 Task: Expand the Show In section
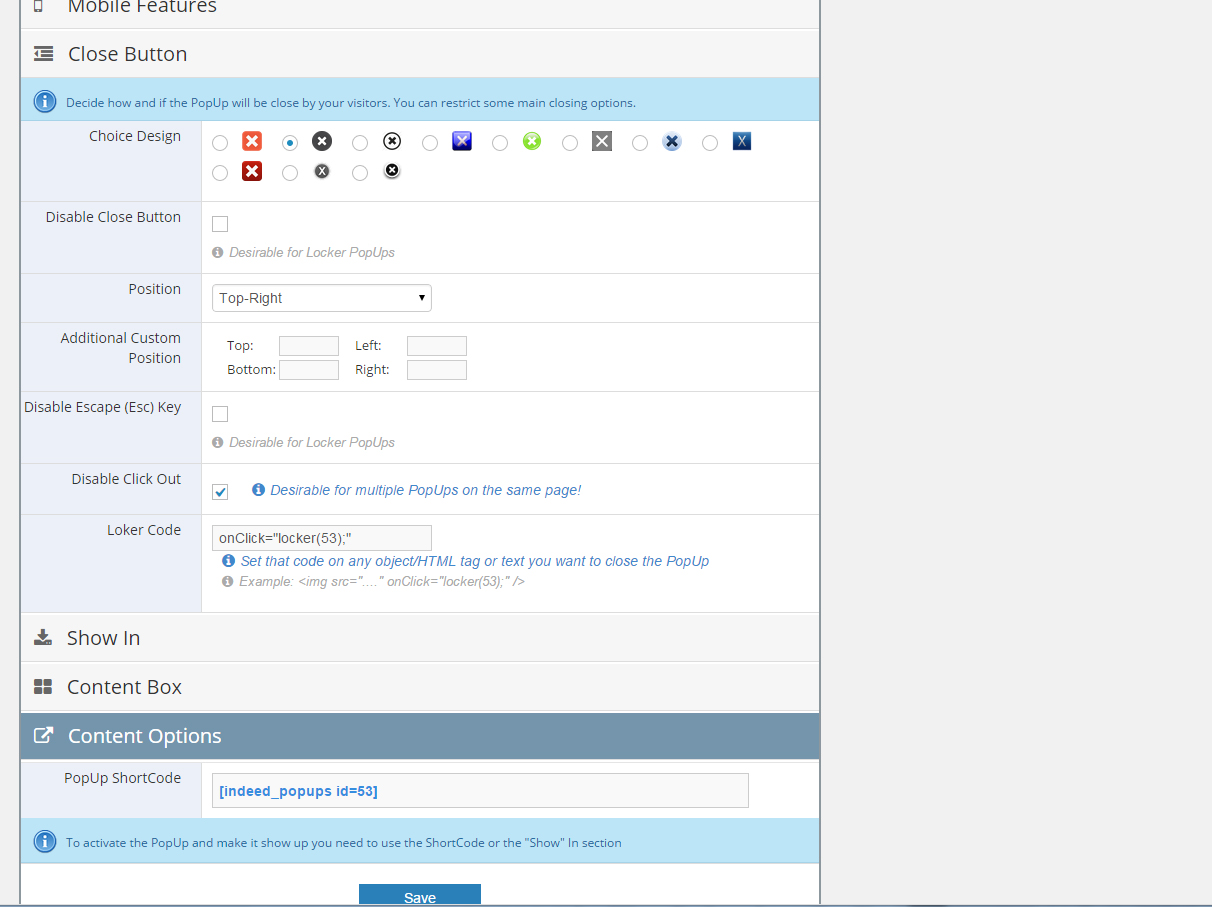click(x=104, y=638)
